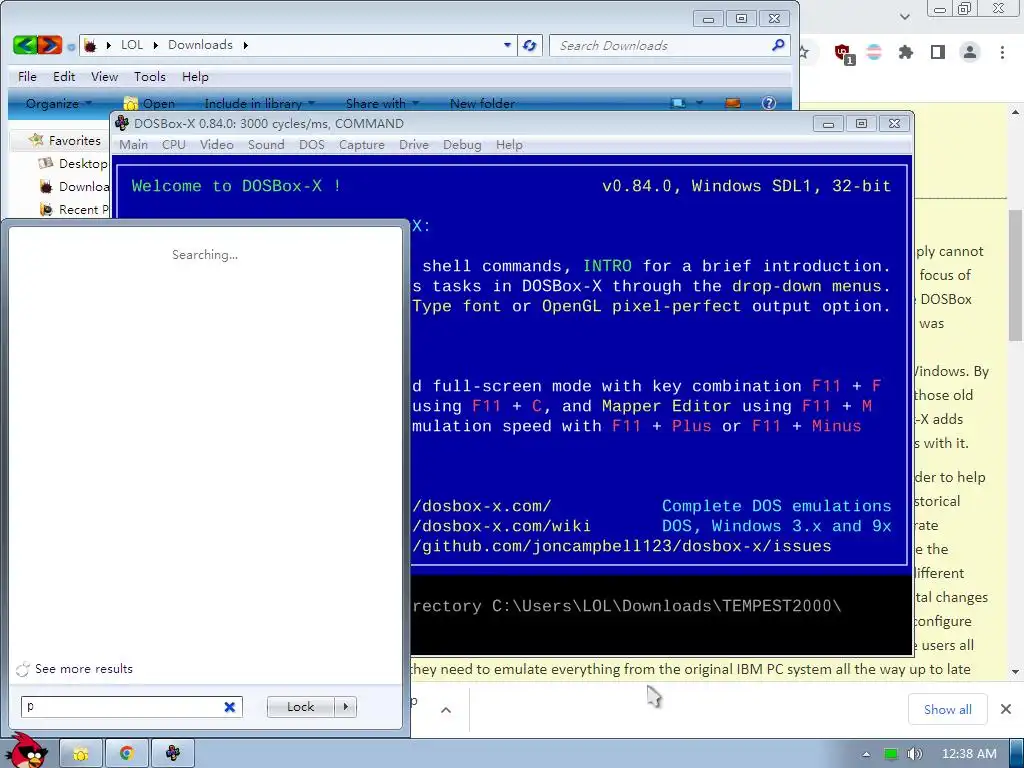Click the magnifier icon in Search Downloads
Image resolution: width=1024 pixels, height=768 pixels.
point(778,45)
